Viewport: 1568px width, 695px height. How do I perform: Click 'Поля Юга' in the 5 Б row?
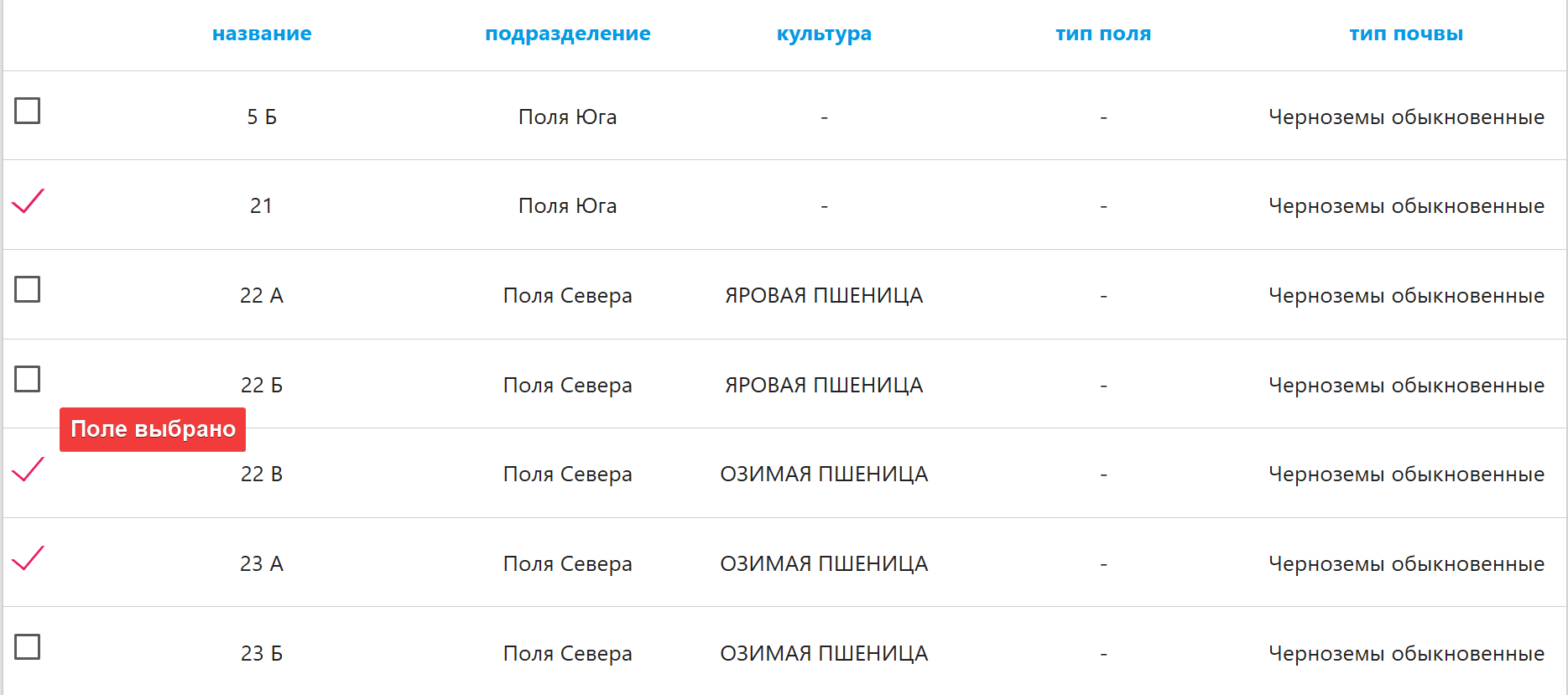[567, 117]
